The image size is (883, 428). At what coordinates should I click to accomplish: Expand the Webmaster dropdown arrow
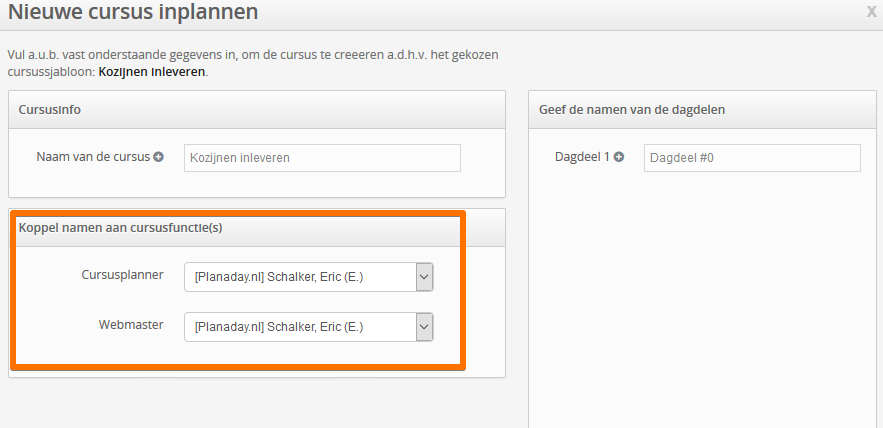tap(425, 327)
